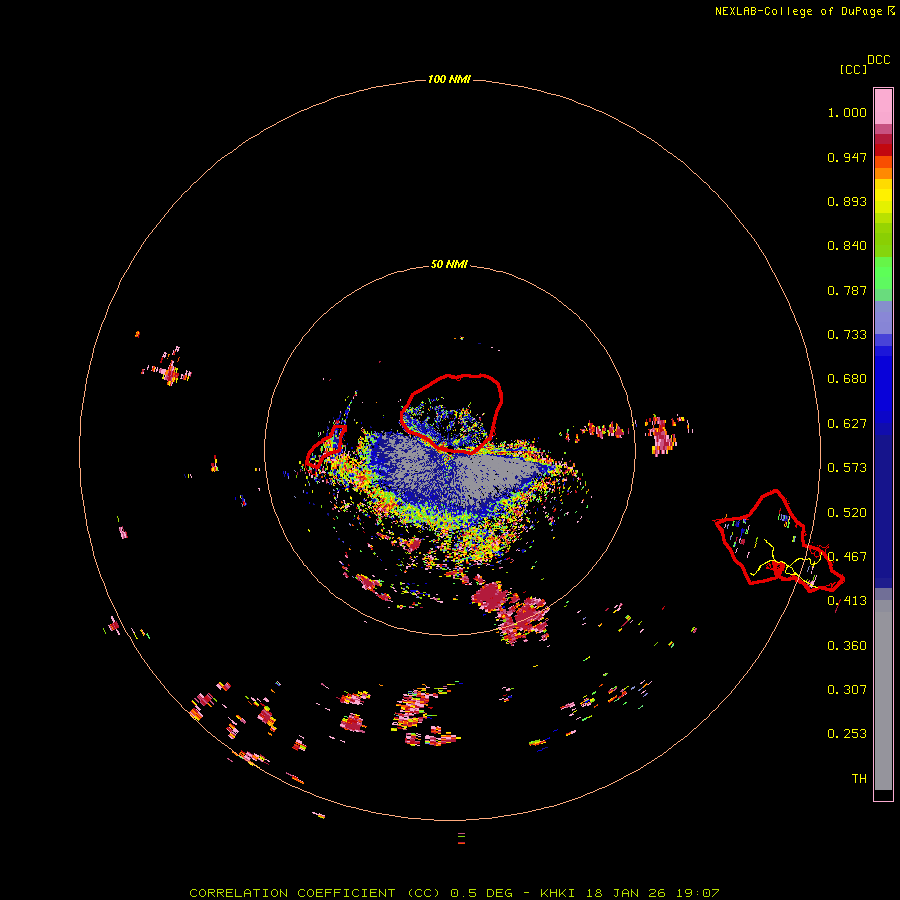Select the 0.520 scale value
Viewport: 900px width, 900px height.
(x=847, y=513)
